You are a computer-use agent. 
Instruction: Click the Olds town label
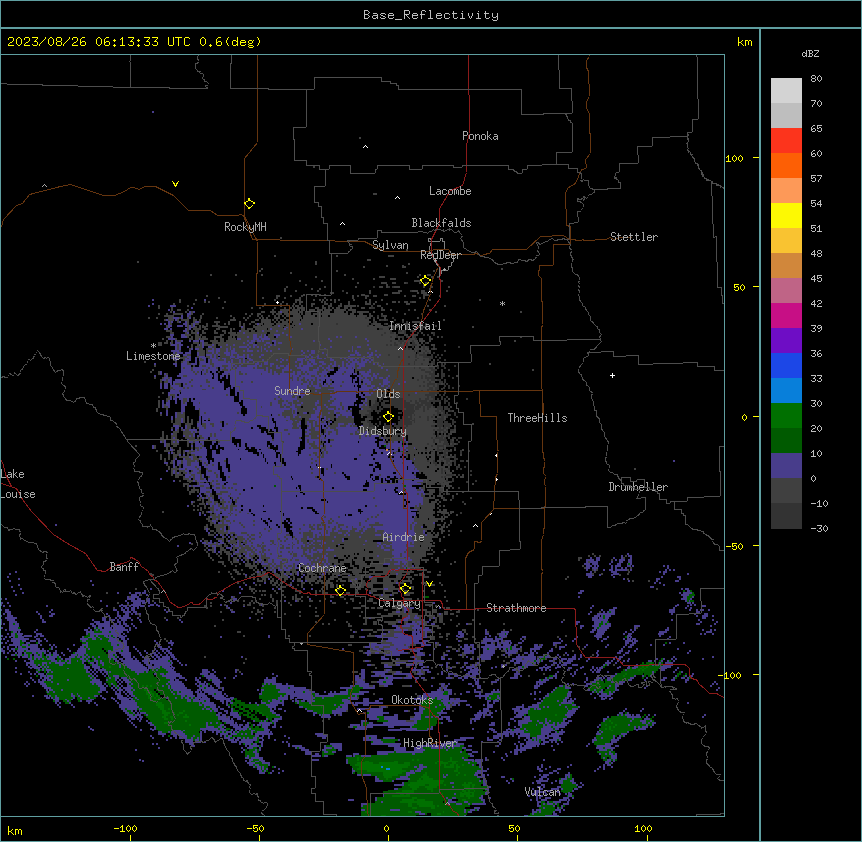click(x=388, y=394)
